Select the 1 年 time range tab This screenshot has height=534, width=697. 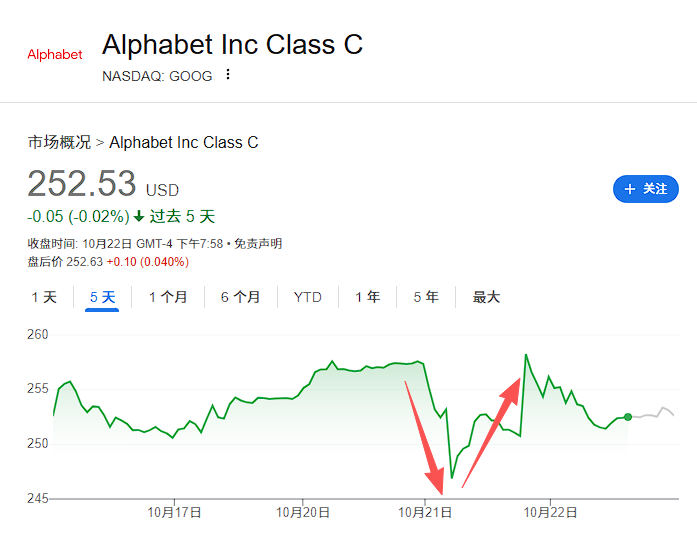point(367,297)
